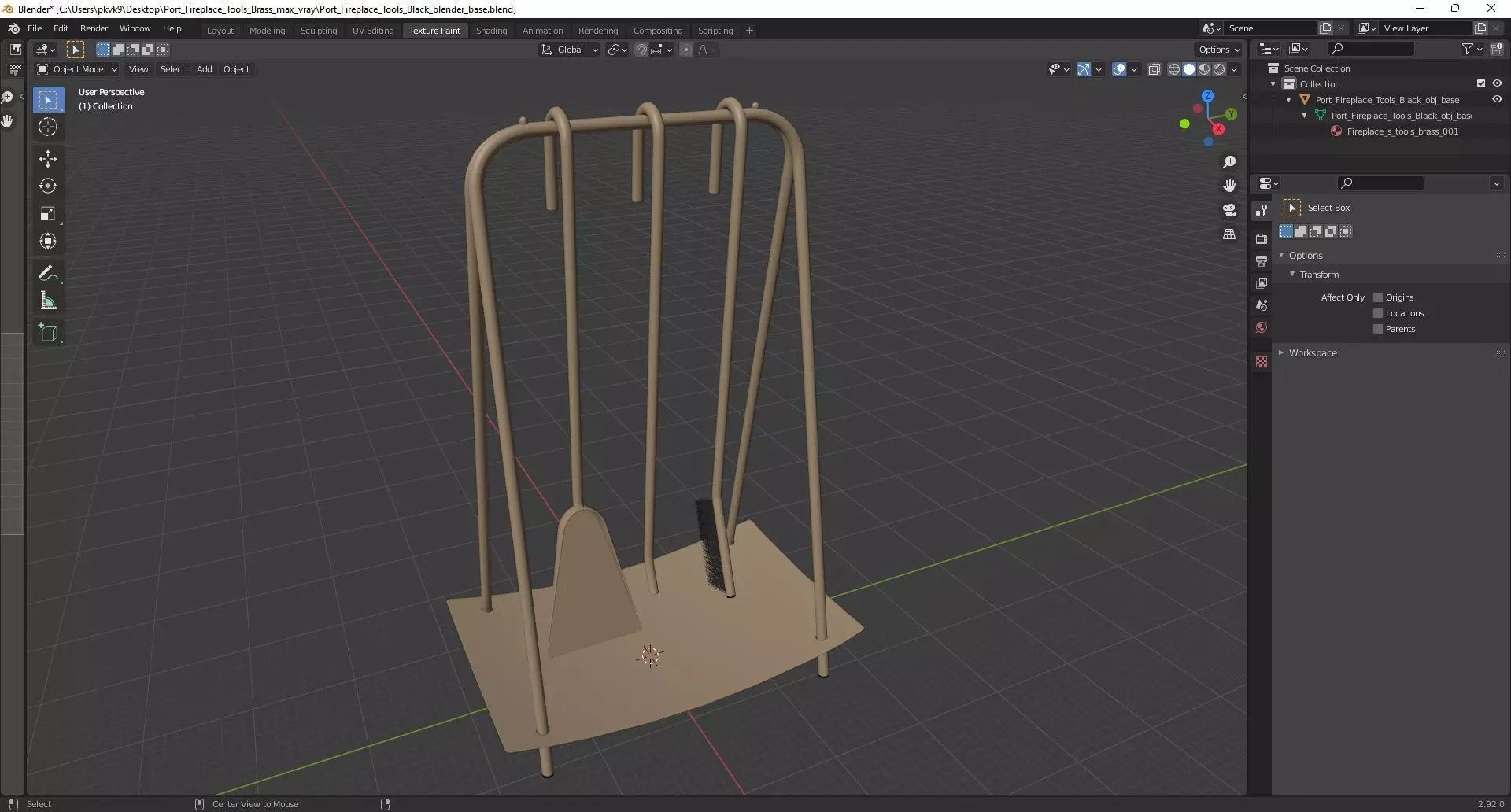The width and height of the screenshot is (1511, 812).
Task: Open the pivot point dropdown
Action: click(x=618, y=50)
